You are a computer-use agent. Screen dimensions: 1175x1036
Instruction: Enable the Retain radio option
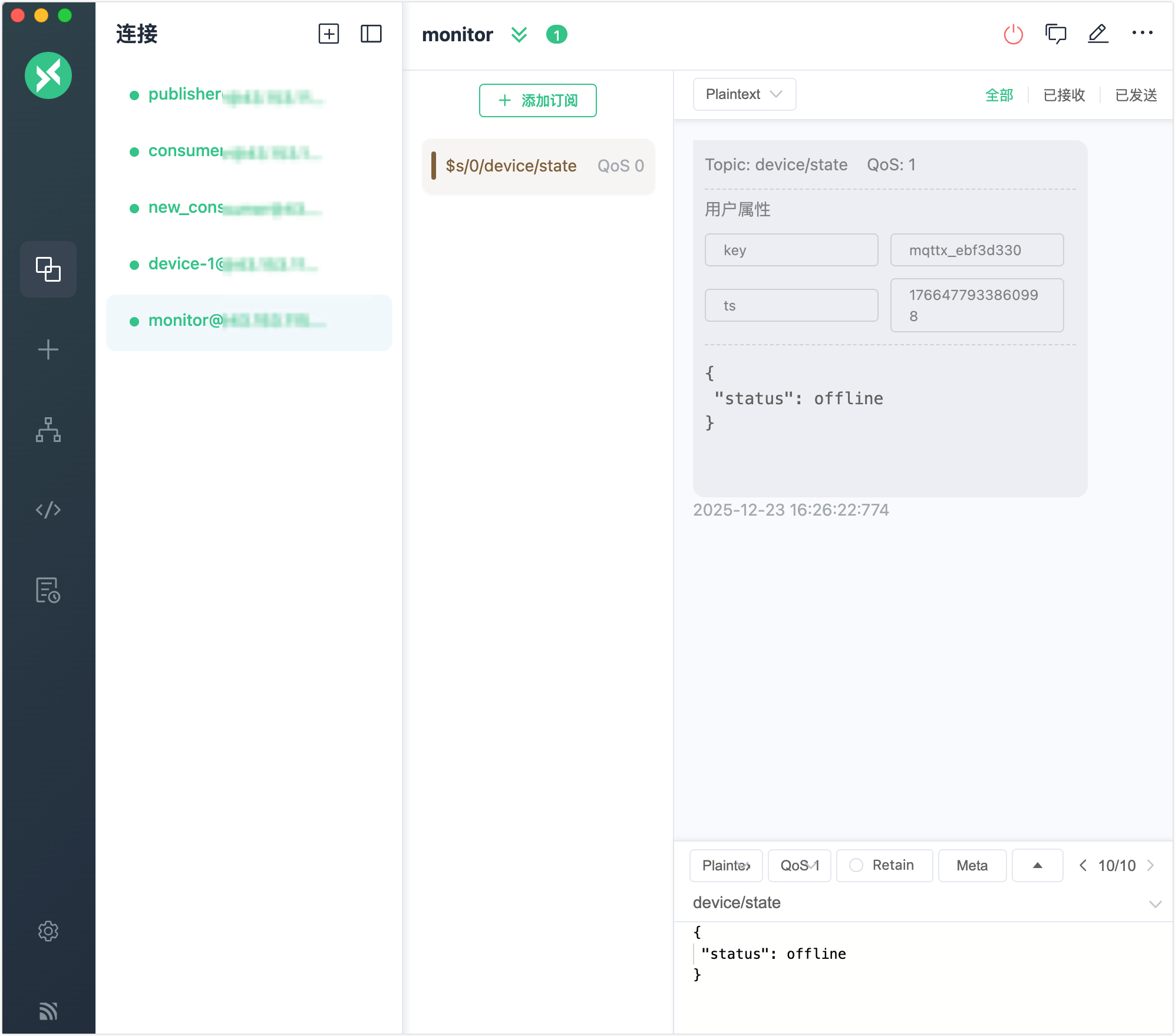click(x=856, y=865)
